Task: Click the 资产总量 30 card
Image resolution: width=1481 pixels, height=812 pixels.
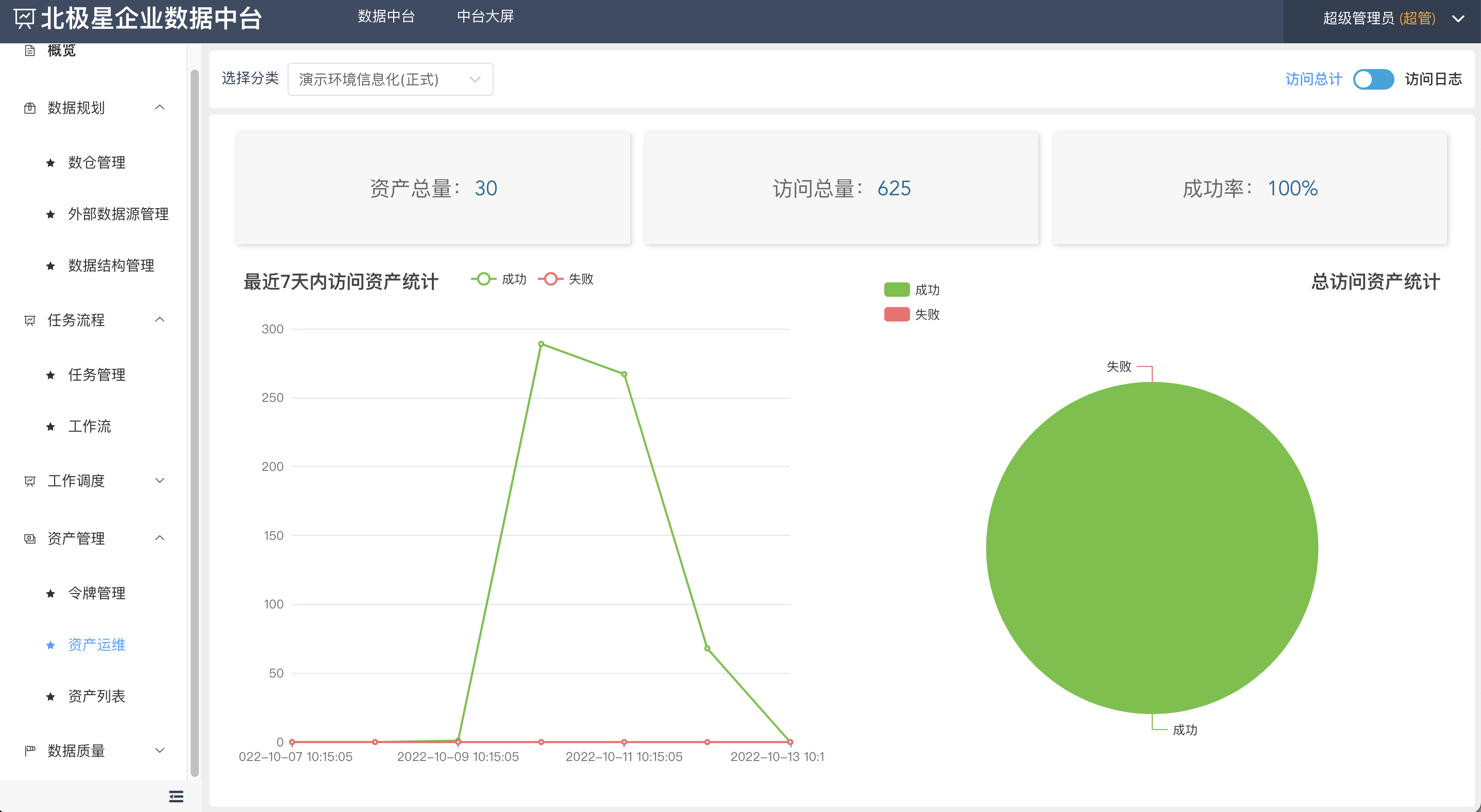Action: tap(433, 189)
